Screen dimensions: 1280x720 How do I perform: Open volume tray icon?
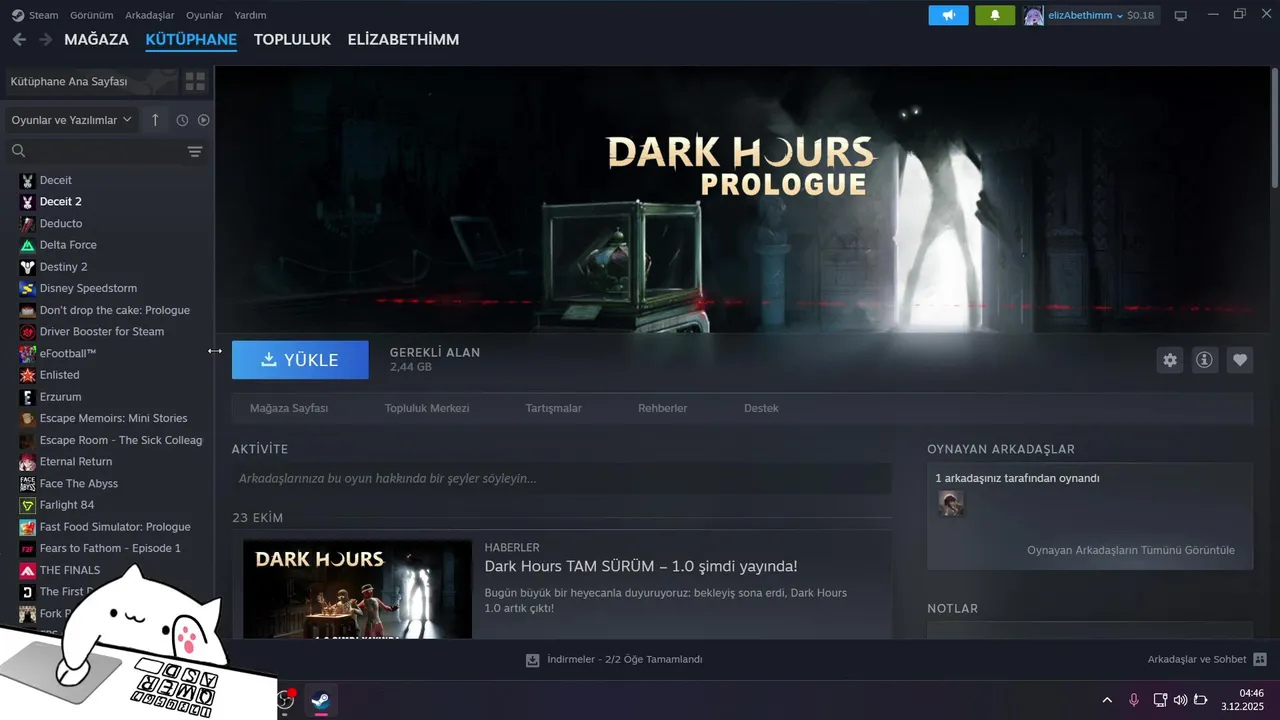pos(1180,700)
